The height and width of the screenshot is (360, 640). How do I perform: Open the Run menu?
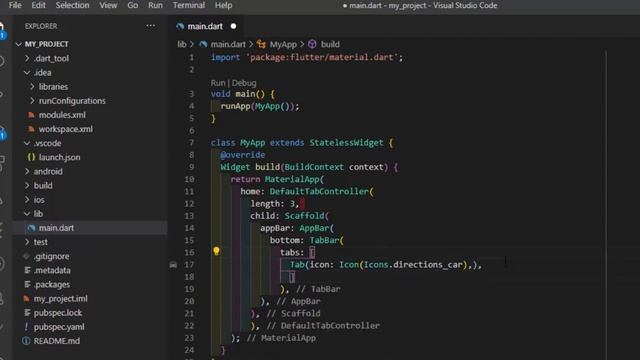155,5
